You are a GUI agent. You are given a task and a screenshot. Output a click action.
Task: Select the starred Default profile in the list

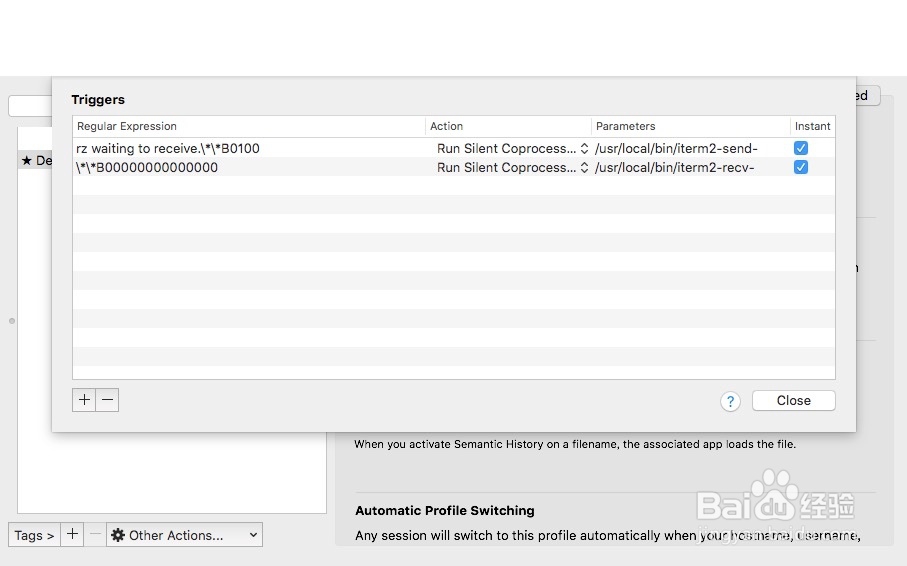[x=36, y=160]
